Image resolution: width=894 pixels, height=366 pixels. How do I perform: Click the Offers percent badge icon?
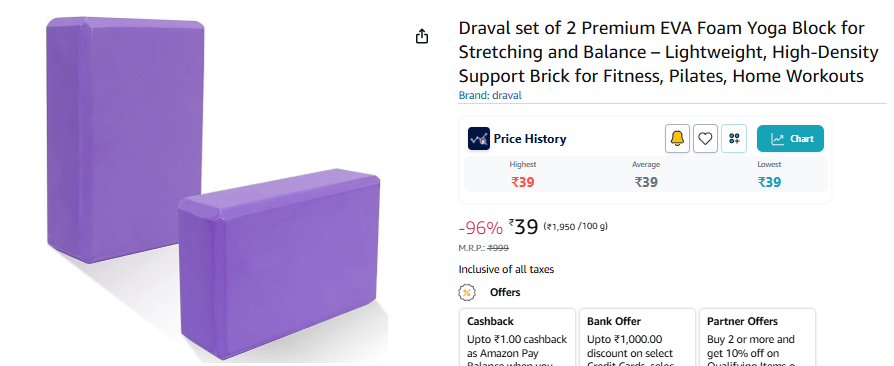click(467, 292)
